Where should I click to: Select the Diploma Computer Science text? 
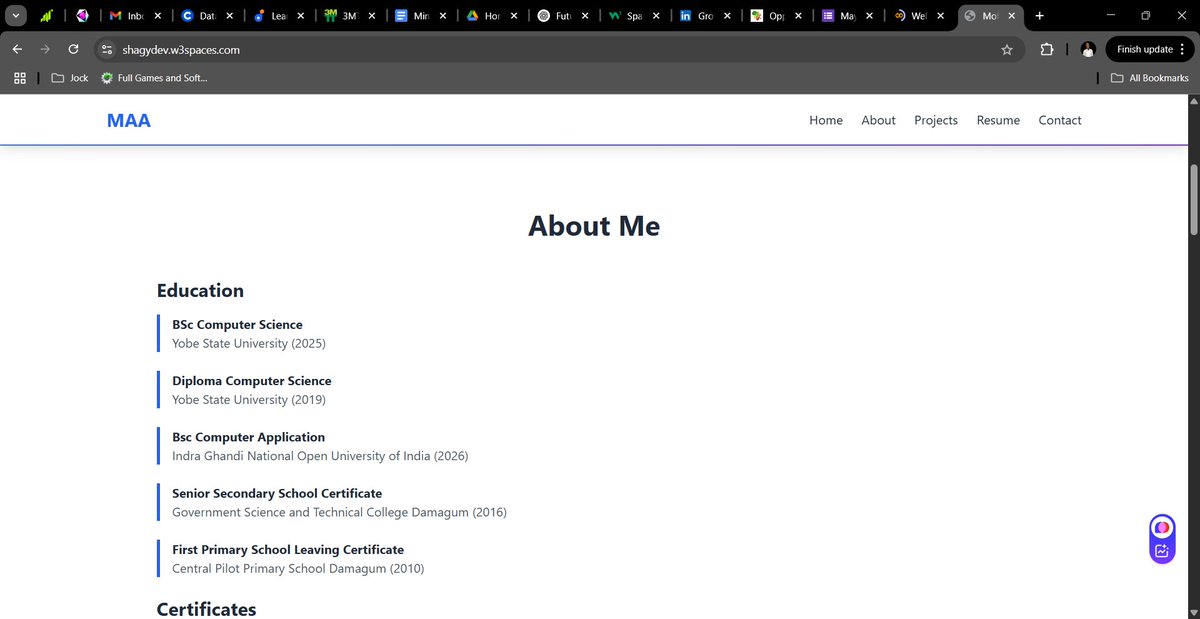[x=252, y=381]
